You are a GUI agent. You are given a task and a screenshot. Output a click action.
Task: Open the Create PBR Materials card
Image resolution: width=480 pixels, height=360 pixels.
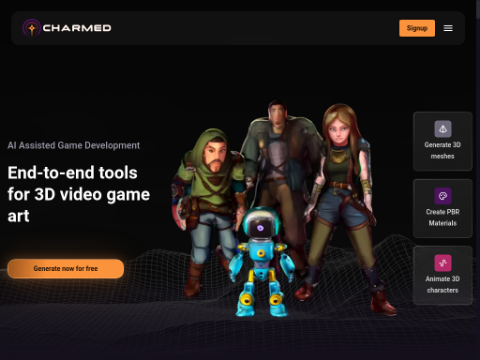click(x=443, y=208)
